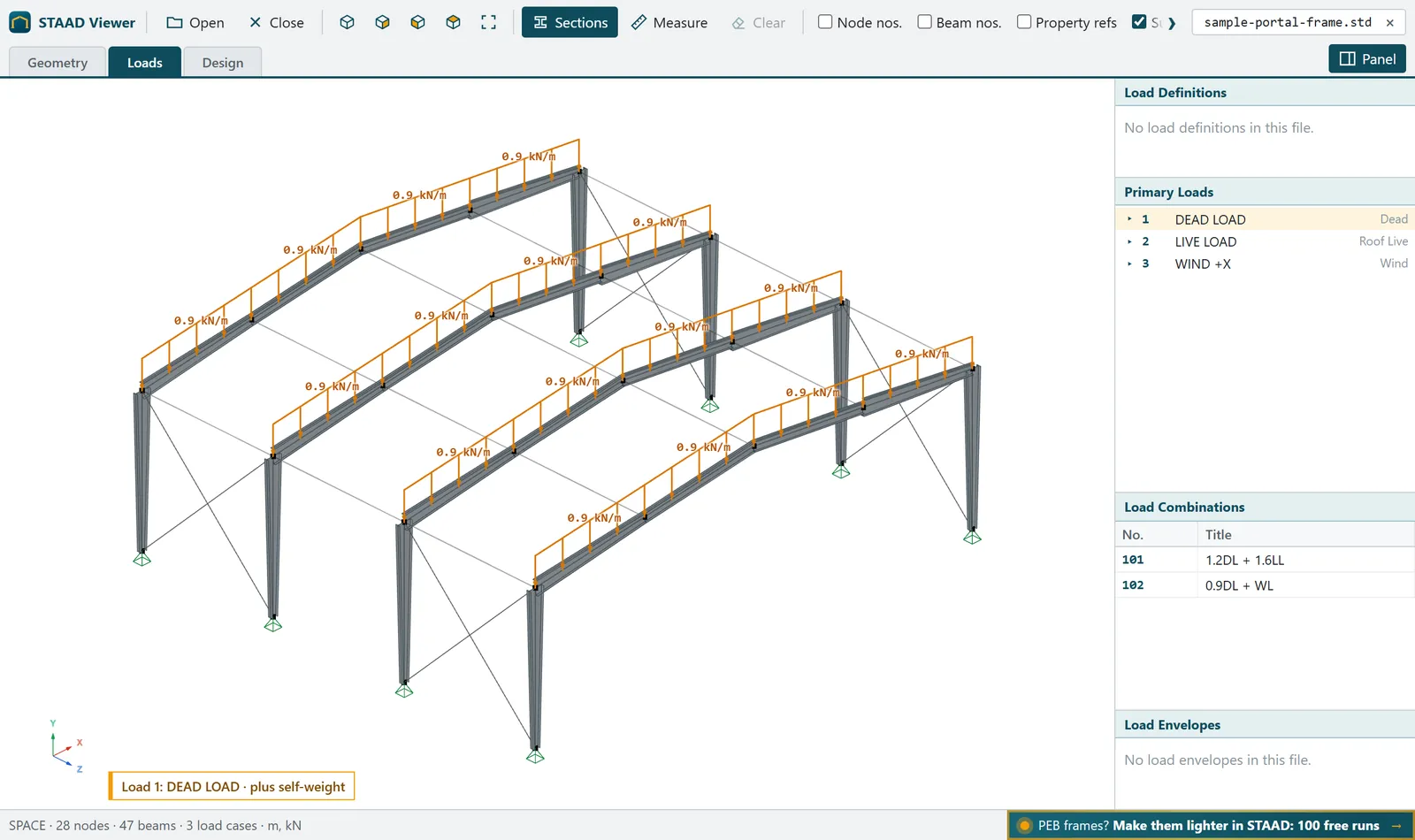The image size is (1415, 840).
Task: Expand toolbar overflow chevron arrow
Action: click(x=1172, y=23)
